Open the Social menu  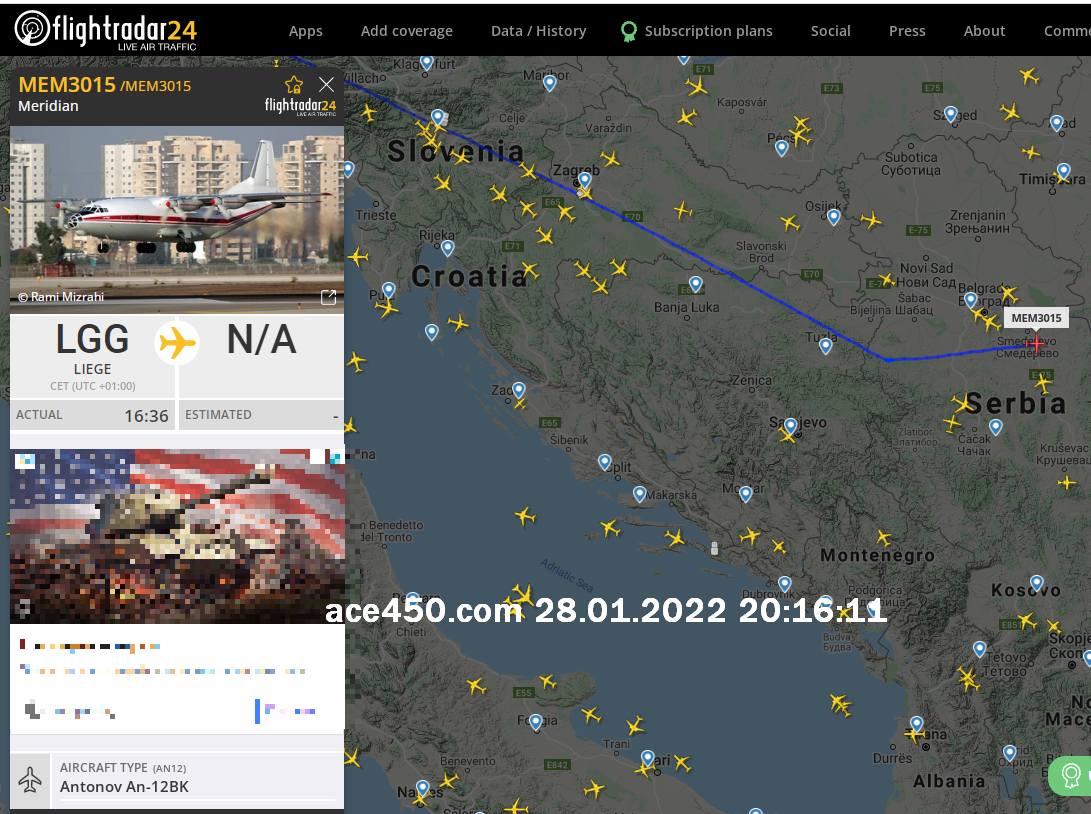coord(830,31)
